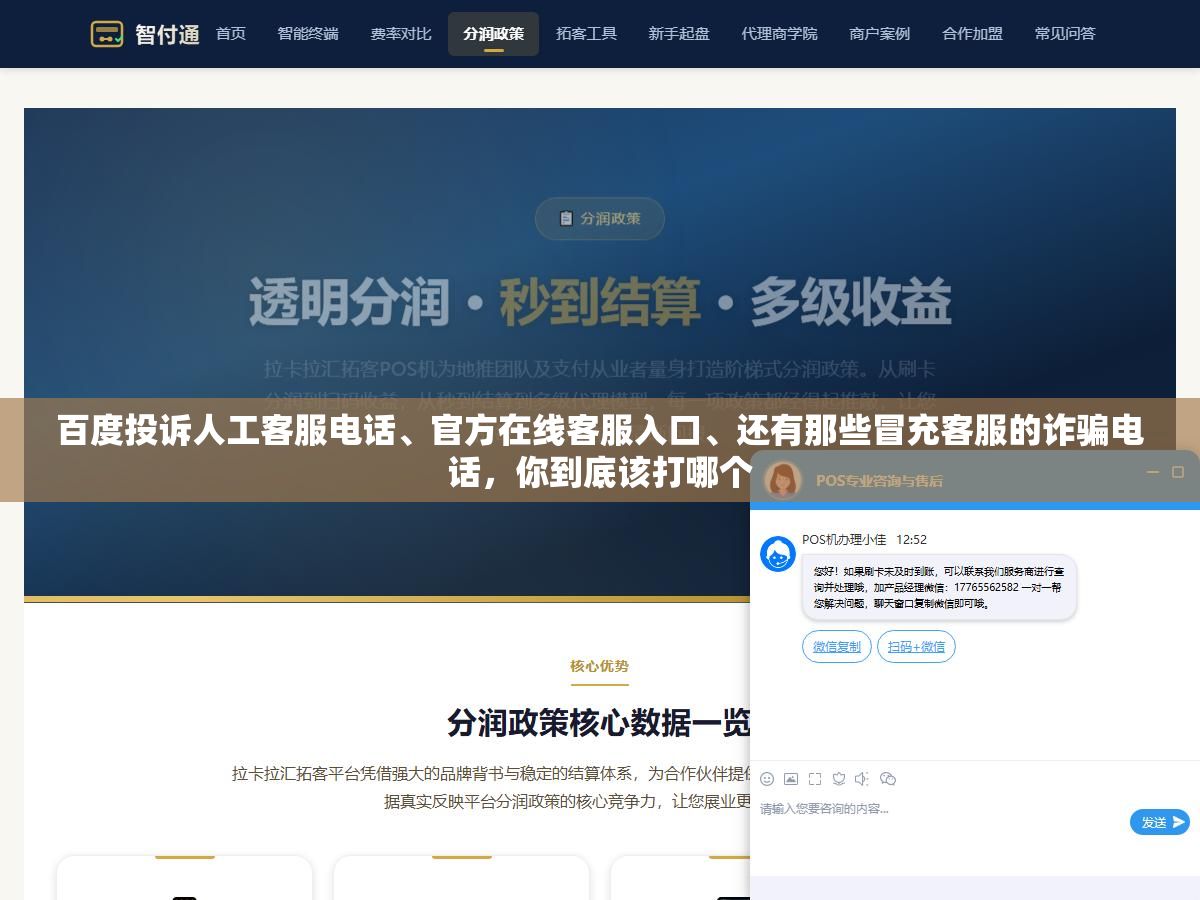Minimize the POS chat window
The height and width of the screenshot is (900, 1200).
(1153, 472)
